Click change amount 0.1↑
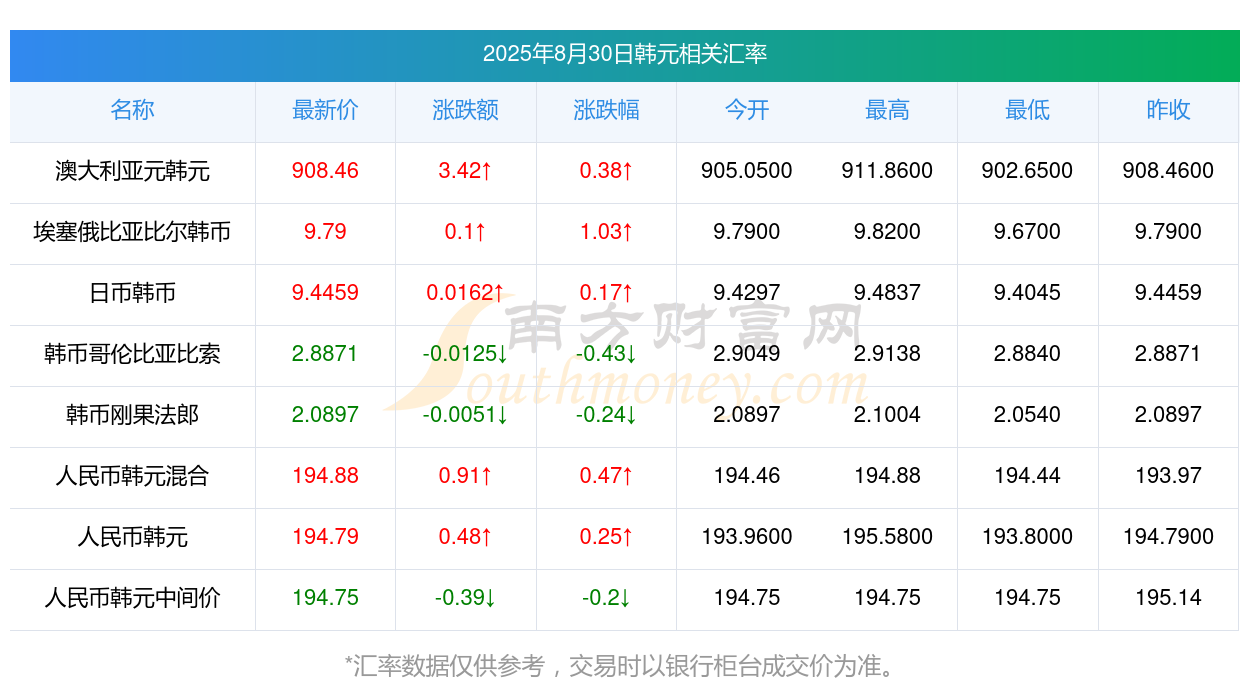Image resolution: width=1250 pixels, height=698 pixels. [x=466, y=232]
